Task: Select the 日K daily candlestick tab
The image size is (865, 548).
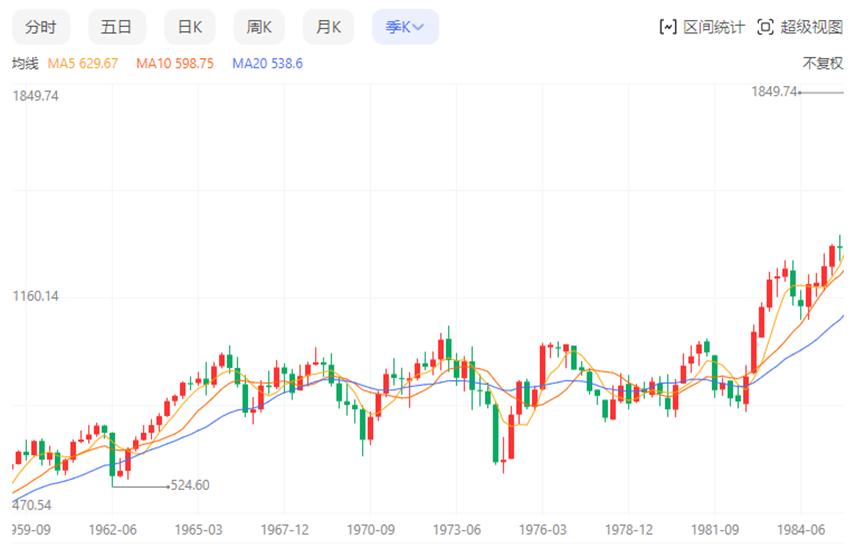Action: [190, 26]
